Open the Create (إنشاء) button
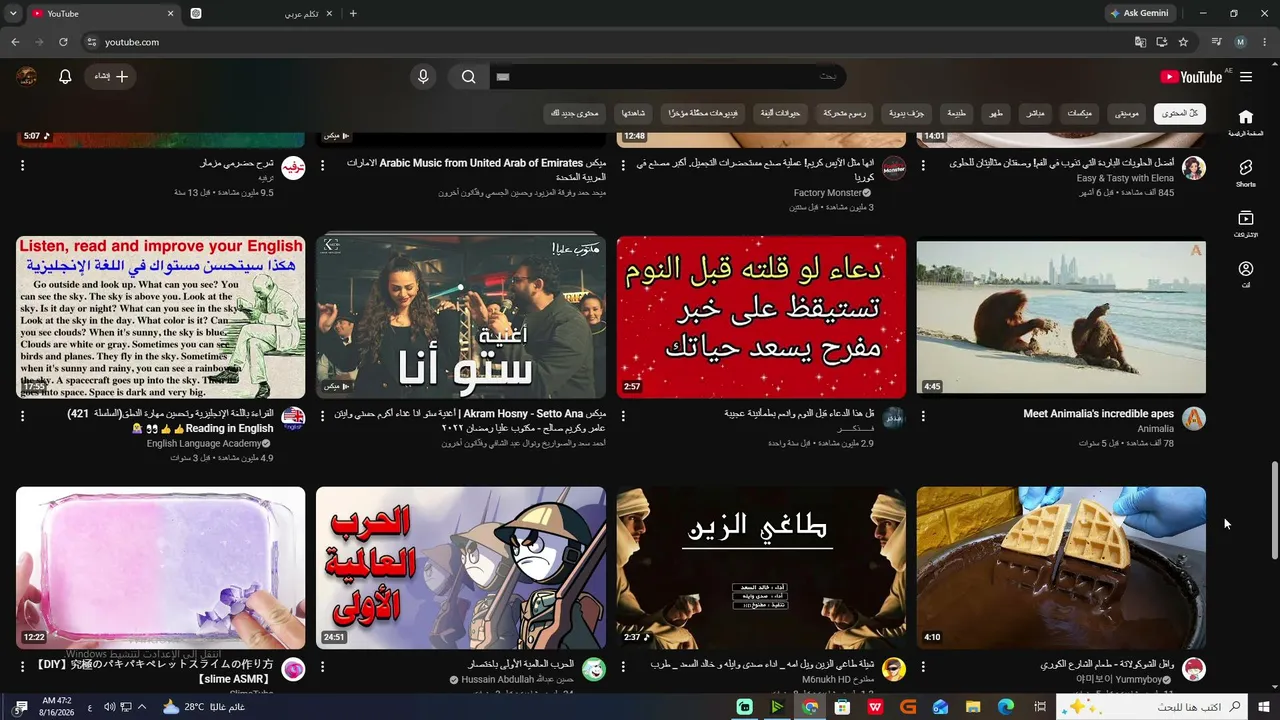Image resolution: width=1280 pixels, height=720 pixels. click(111, 77)
